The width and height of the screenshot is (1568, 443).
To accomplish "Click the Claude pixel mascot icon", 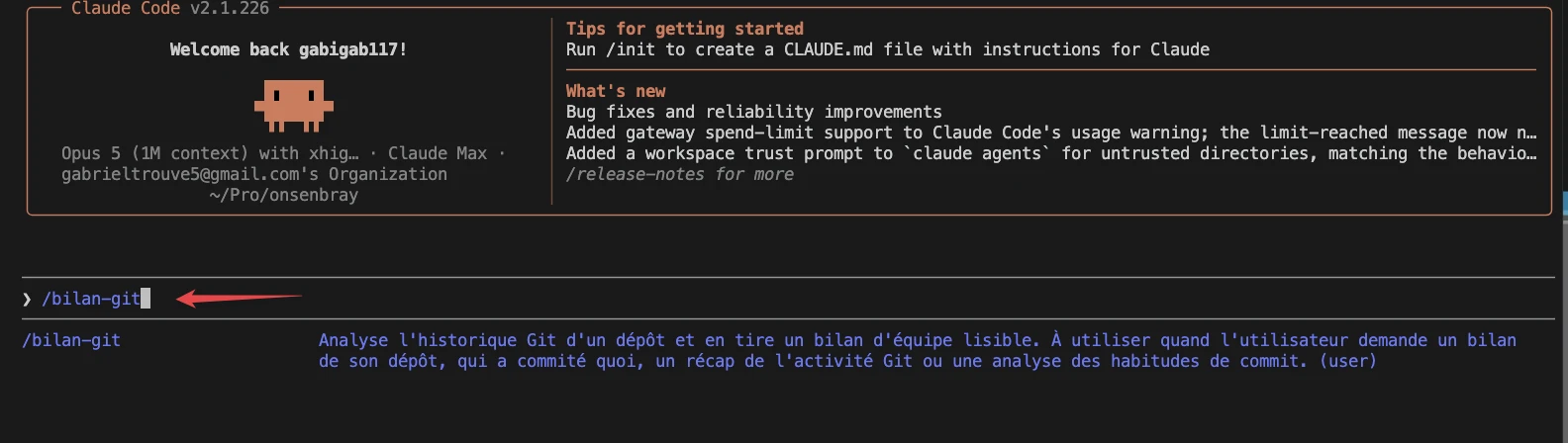I will pos(293,105).
